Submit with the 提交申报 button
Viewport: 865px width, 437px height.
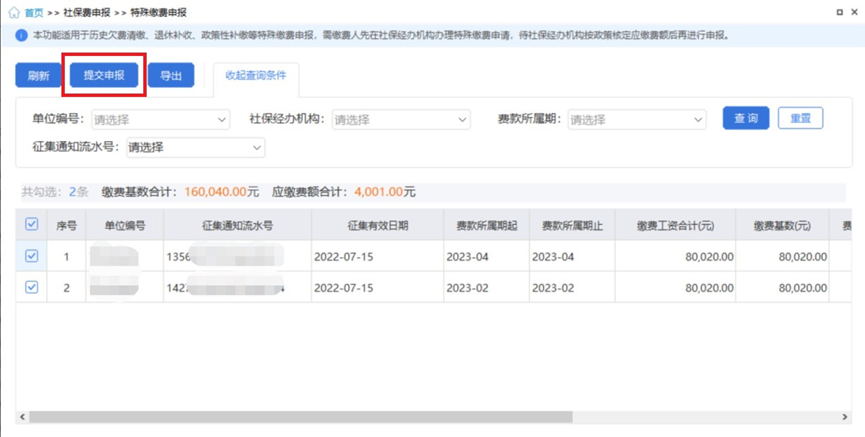pyautogui.click(x=104, y=75)
